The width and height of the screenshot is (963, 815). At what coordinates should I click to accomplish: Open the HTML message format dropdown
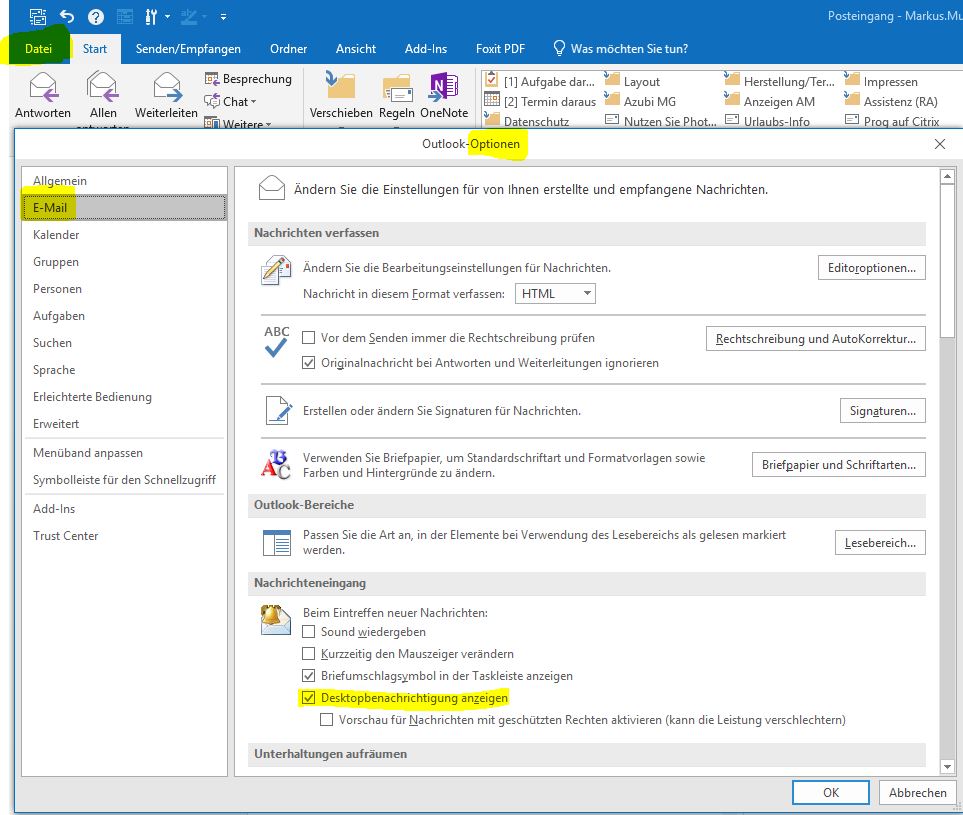(556, 294)
